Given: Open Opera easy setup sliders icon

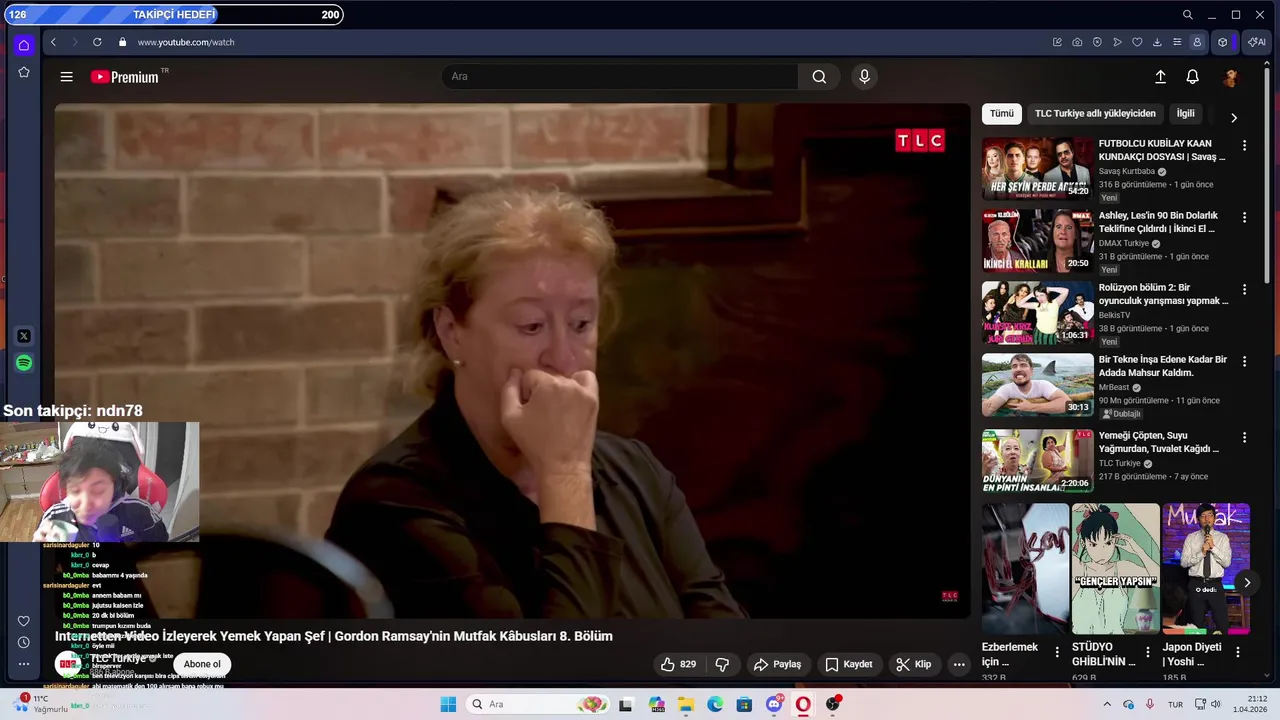Looking at the screenshot, I should tap(1177, 42).
